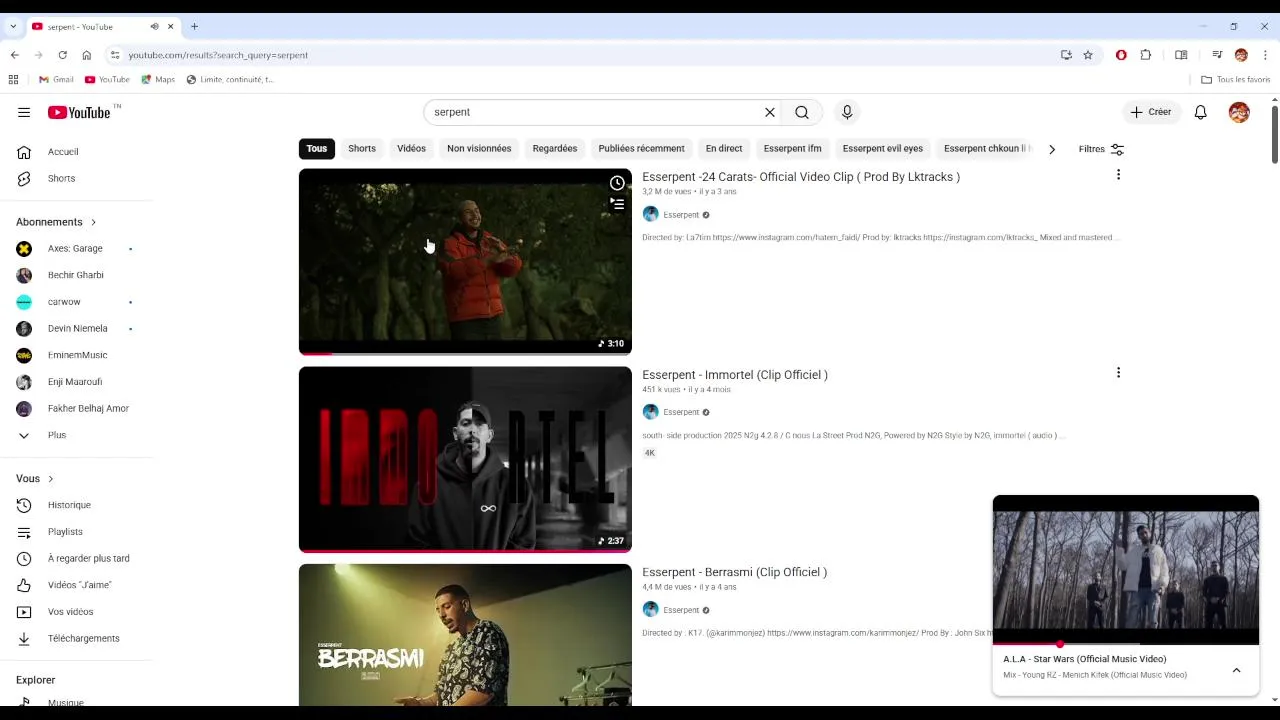Expand the Vous section
Image resolution: width=1280 pixels, height=720 pixels.
(x=35, y=479)
